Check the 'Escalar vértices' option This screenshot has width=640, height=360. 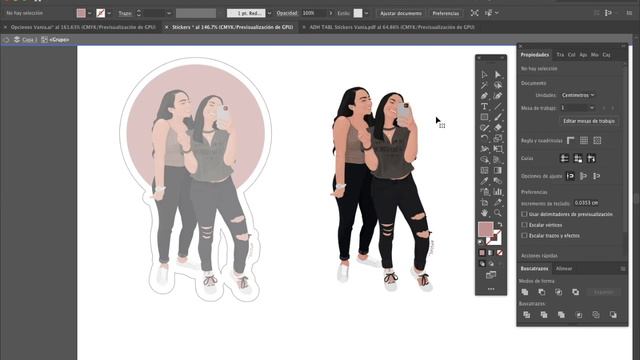(x=524, y=225)
